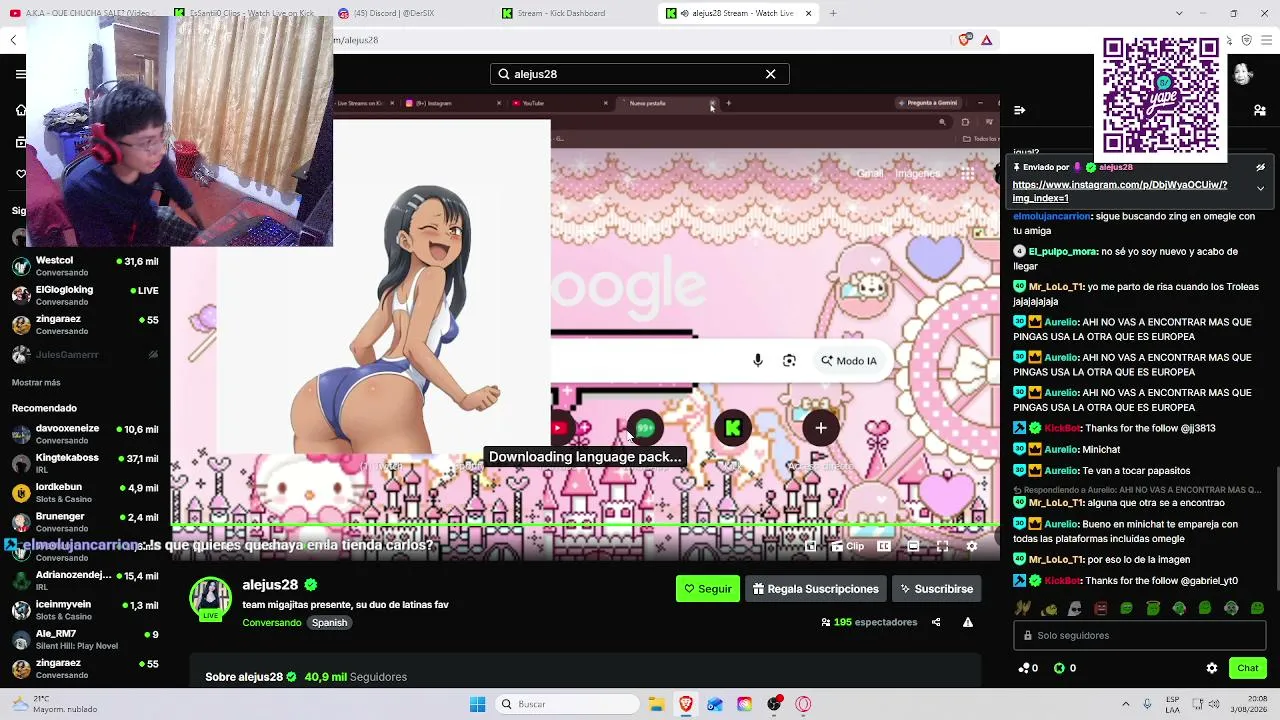Open iceinmyvein's recommended channel
This screenshot has height=720, width=1280.
pyautogui.click(x=85, y=610)
